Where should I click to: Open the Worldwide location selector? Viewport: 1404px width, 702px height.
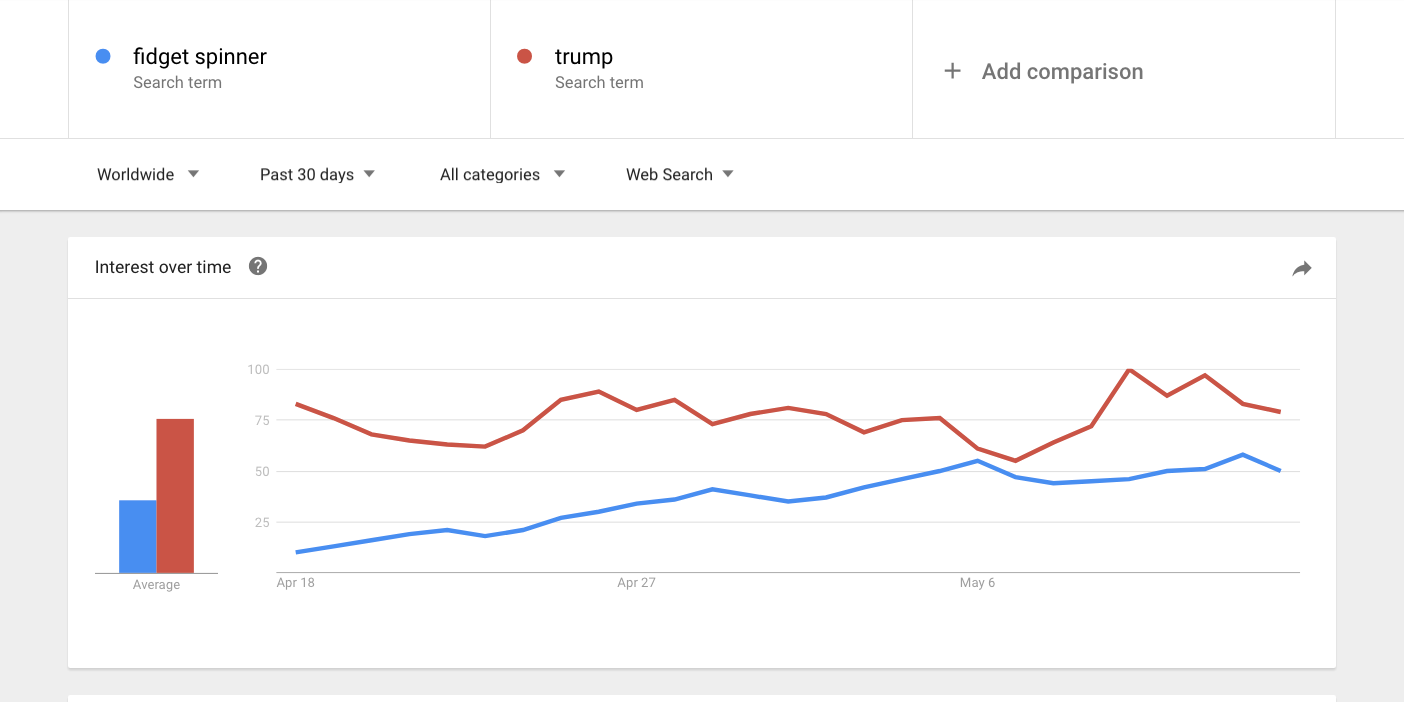(135, 174)
